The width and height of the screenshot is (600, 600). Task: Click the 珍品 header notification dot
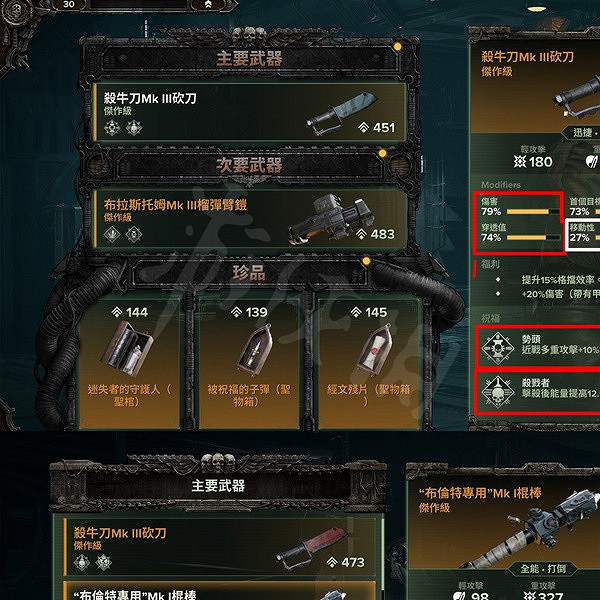pyautogui.click(x=366, y=261)
